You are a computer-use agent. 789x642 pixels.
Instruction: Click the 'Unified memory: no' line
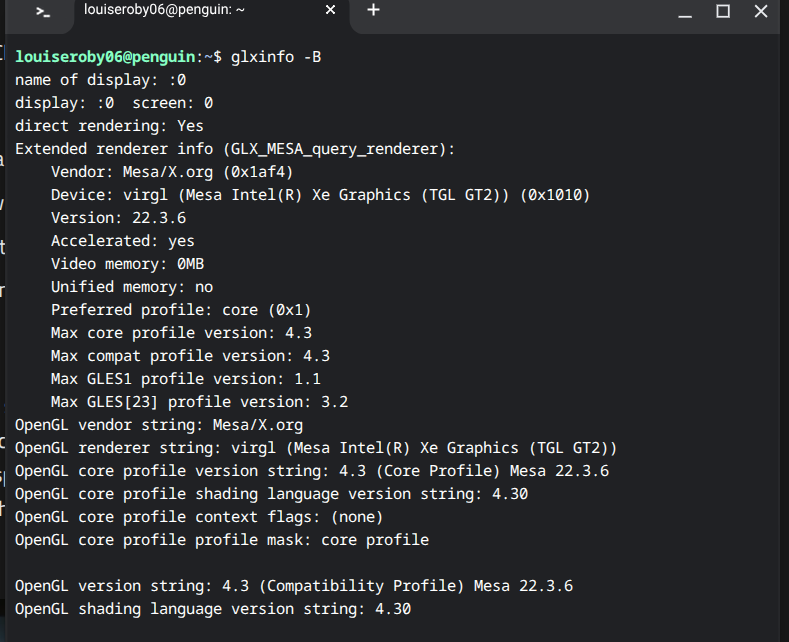[132, 286]
